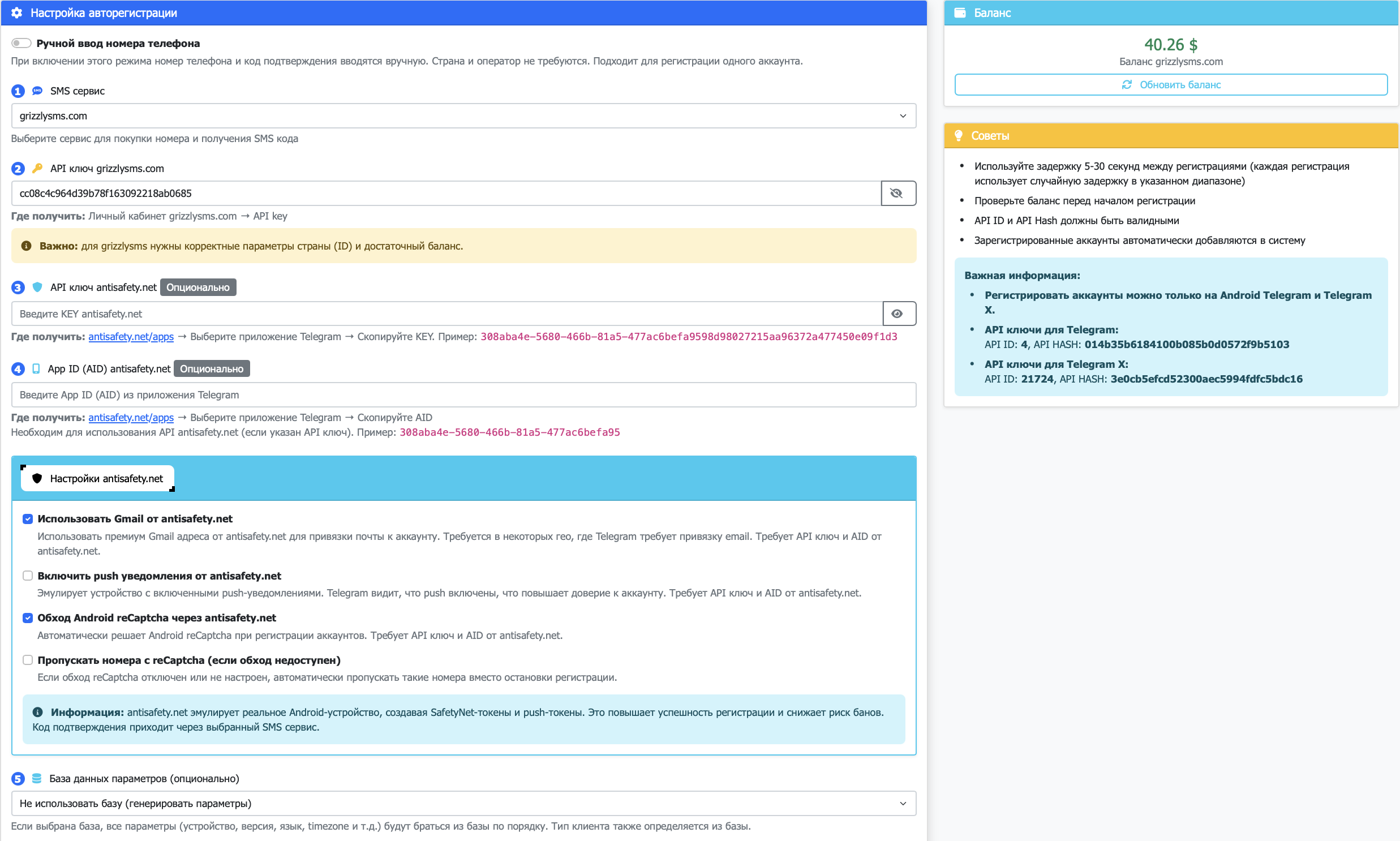
Task: Hide the grizzlysms API key with the crossed-eye icon
Action: [x=897, y=193]
